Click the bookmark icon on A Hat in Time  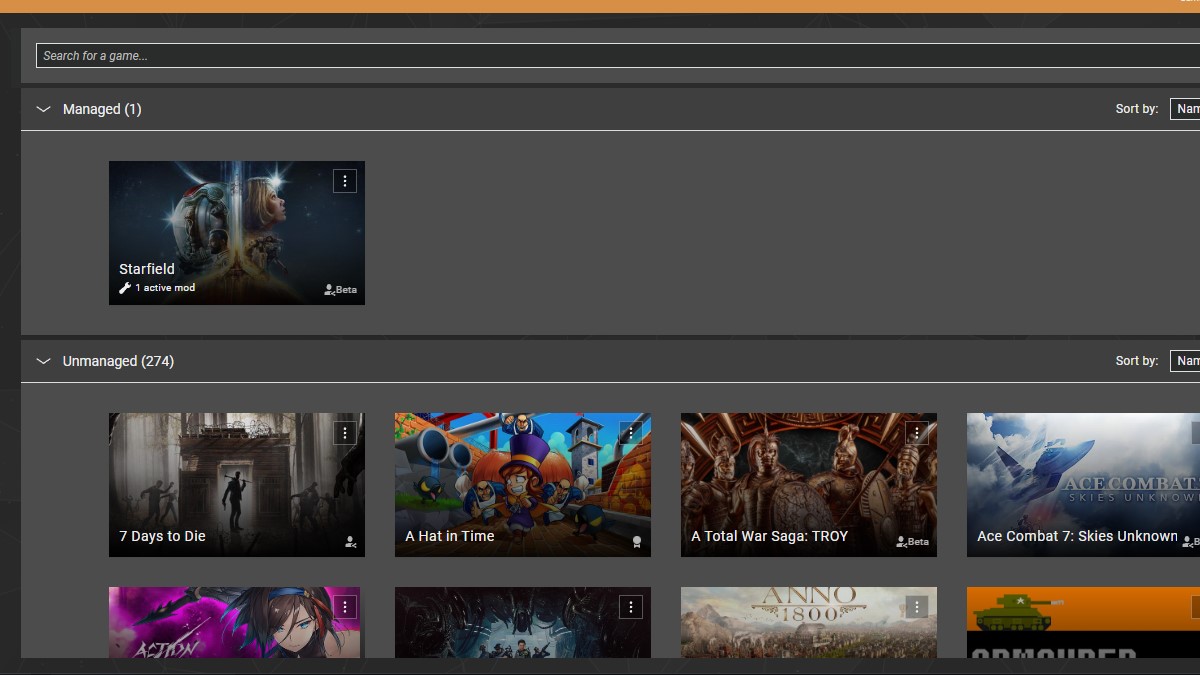tap(637, 541)
